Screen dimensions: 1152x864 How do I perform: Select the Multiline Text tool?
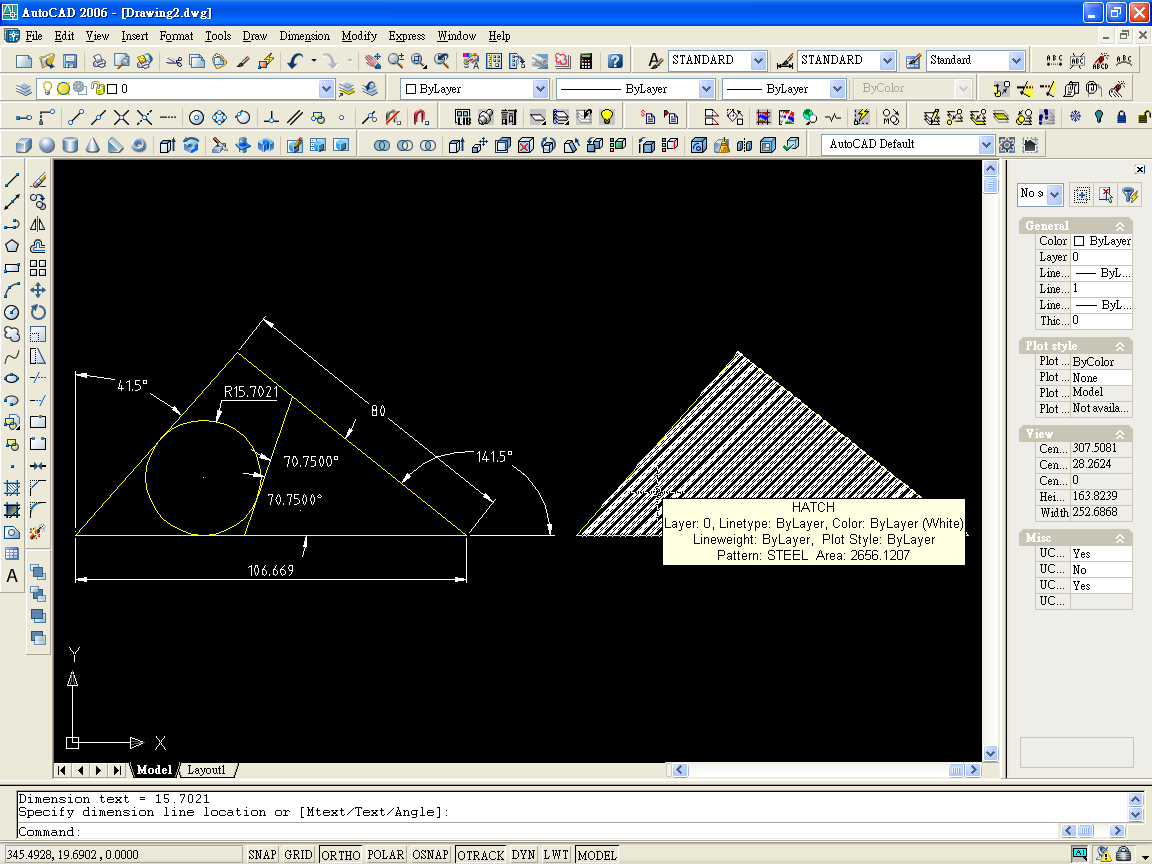coord(12,576)
